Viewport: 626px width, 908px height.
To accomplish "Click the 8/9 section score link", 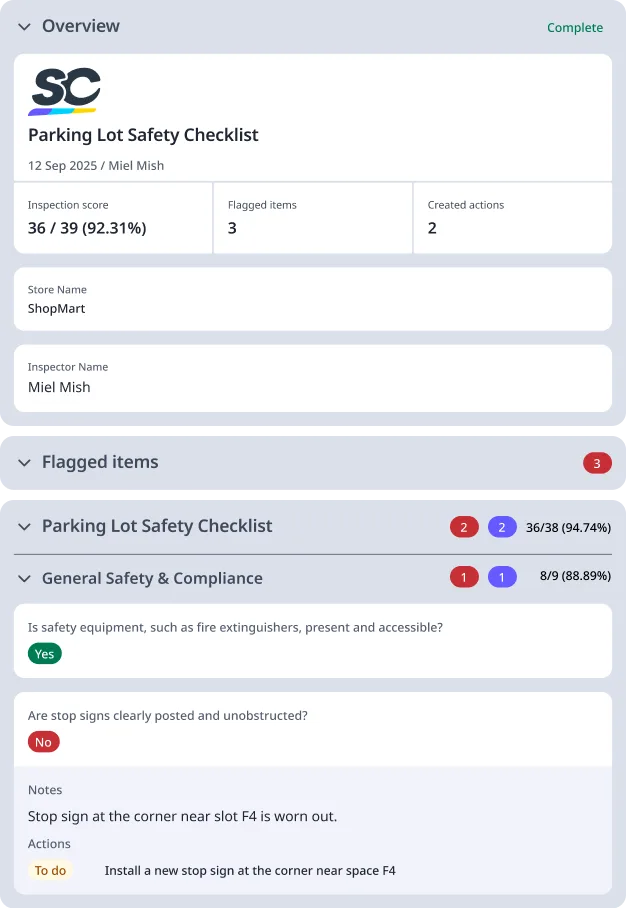I will pyautogui.click(x=578, y=577).
